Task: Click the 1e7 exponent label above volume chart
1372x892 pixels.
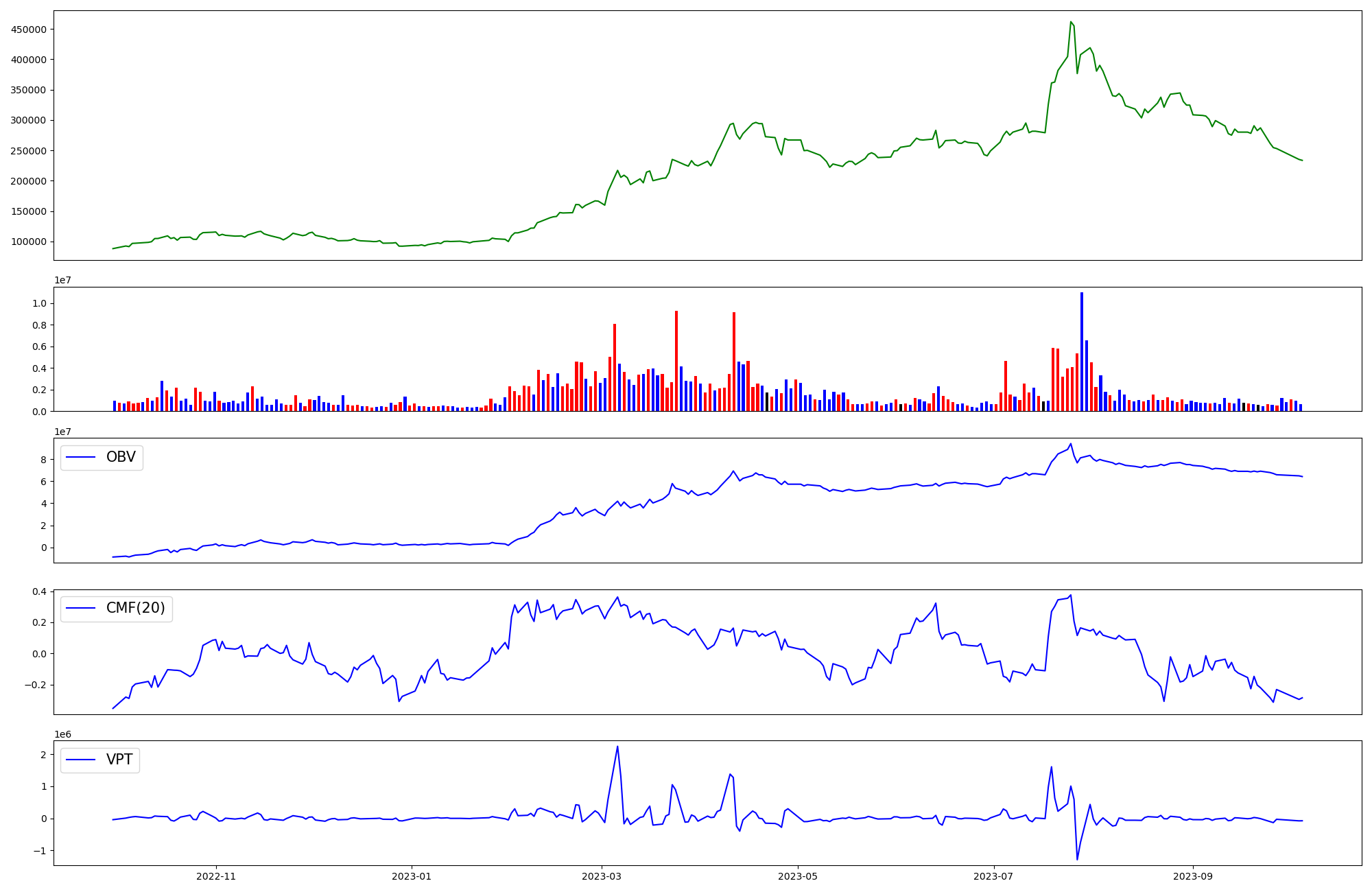Action: (62, 281)
